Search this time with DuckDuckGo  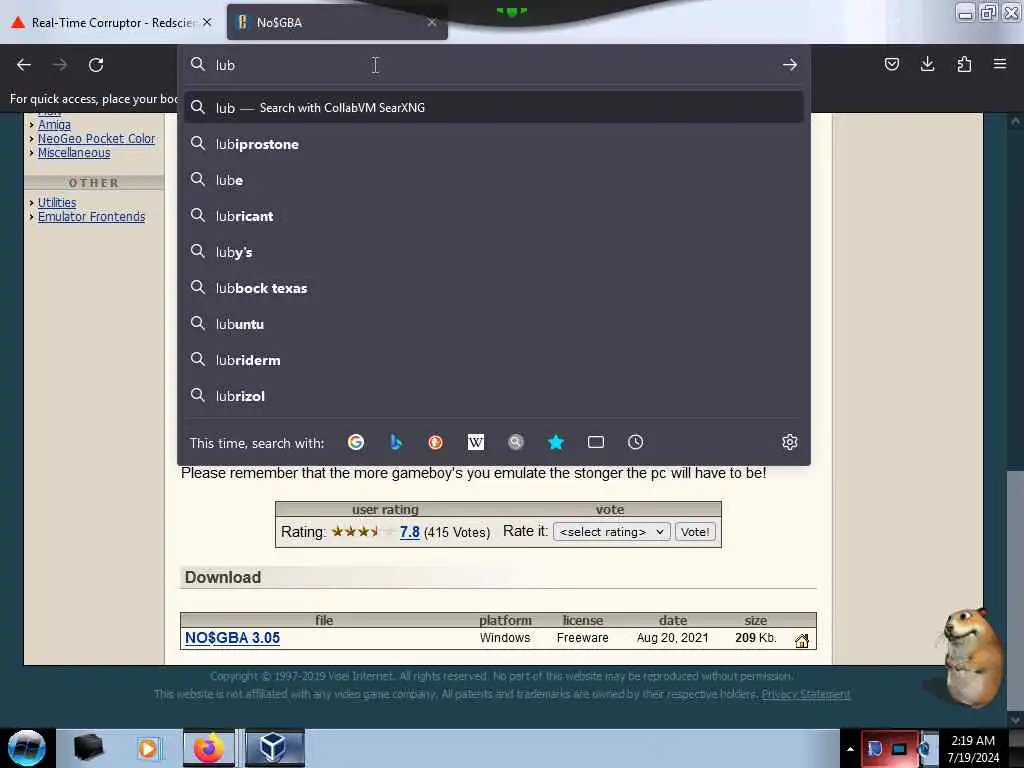pyautogui.click(x=436, y=443)
